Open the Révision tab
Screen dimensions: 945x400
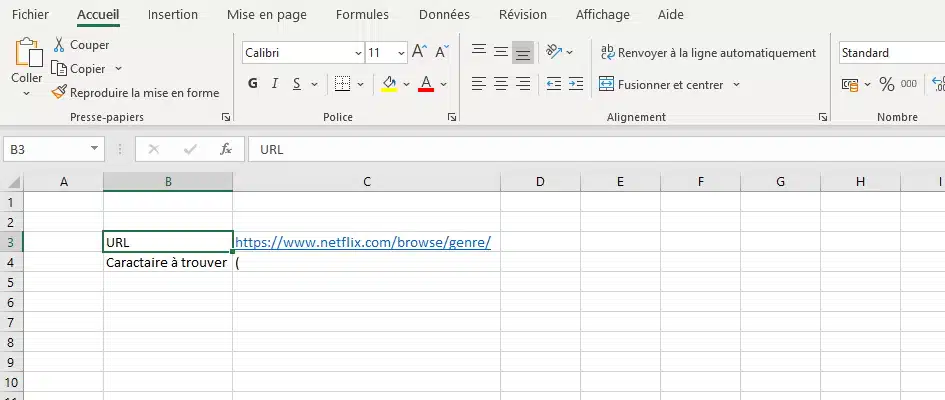pos(523,14)
